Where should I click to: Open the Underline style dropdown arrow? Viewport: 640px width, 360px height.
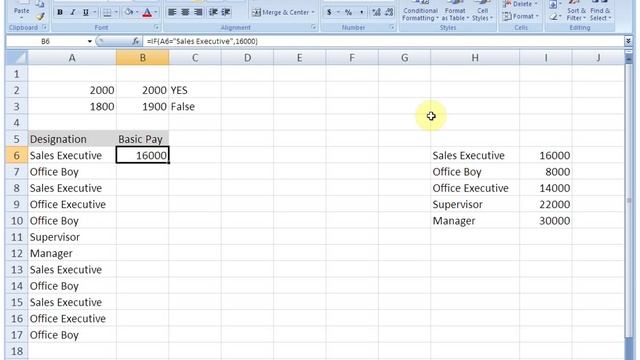[x=94, y=13]
